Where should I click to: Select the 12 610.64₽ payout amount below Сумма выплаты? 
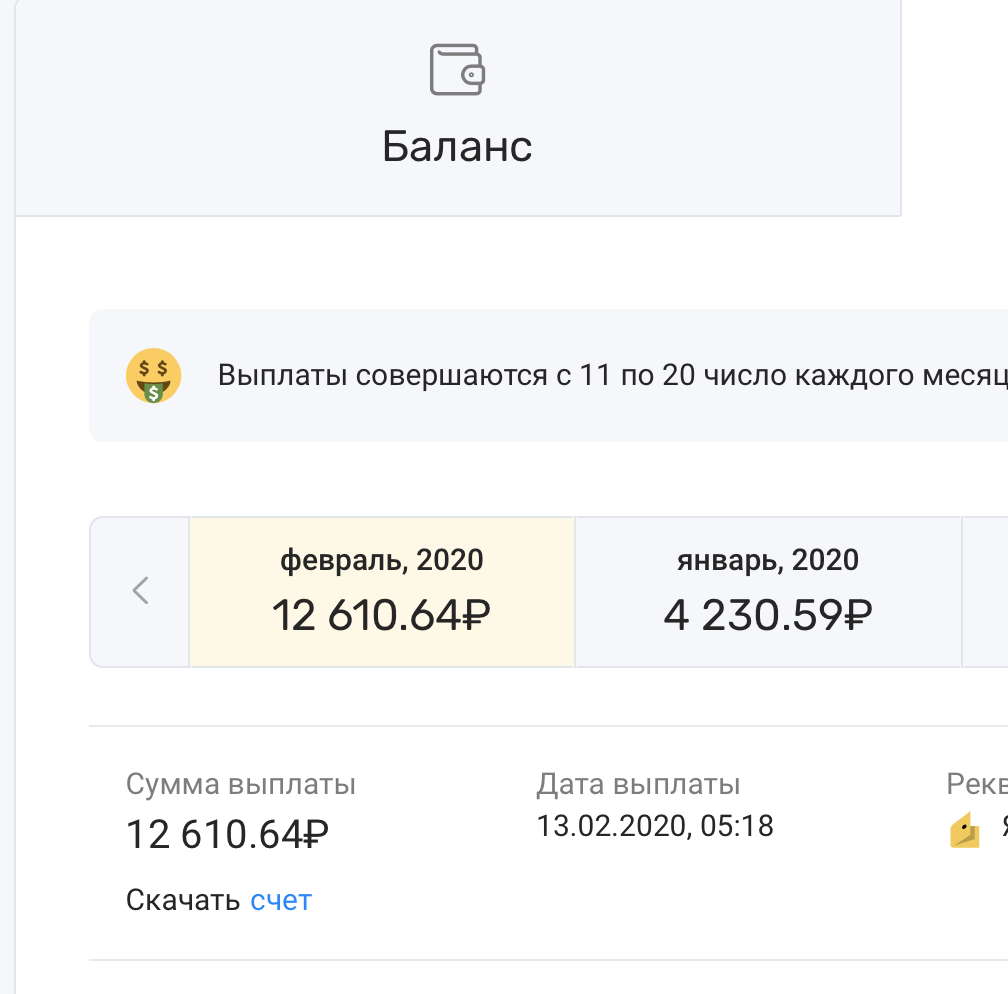tap(228, 835)
